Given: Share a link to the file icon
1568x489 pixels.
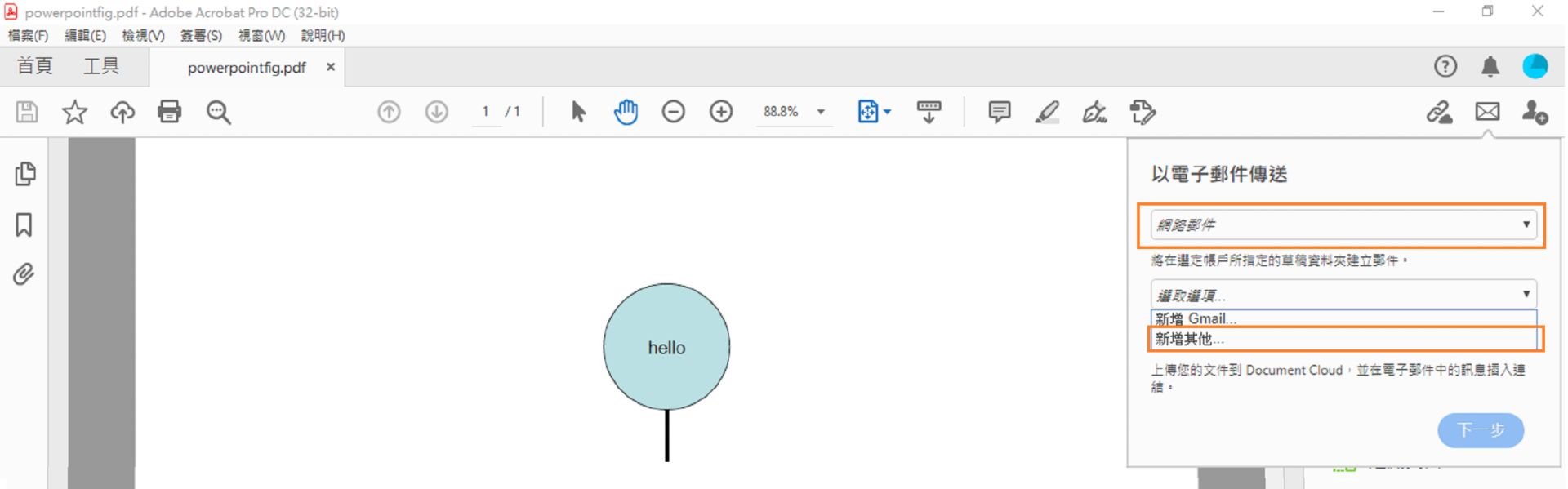Looking at the screenshot, I should point(1439,112).
